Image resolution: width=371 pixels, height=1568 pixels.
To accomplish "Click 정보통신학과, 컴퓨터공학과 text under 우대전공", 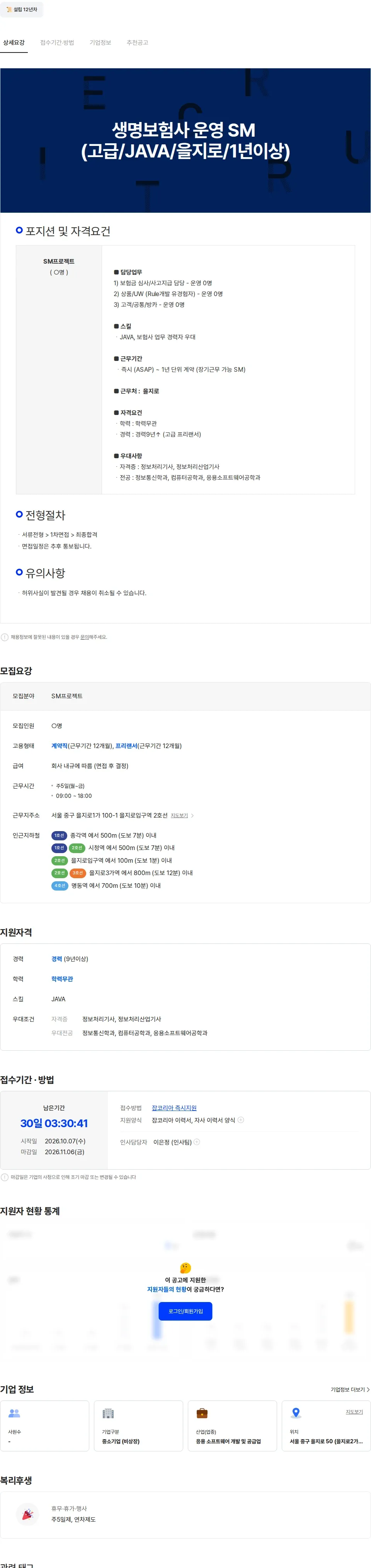I will [145, 1033].
